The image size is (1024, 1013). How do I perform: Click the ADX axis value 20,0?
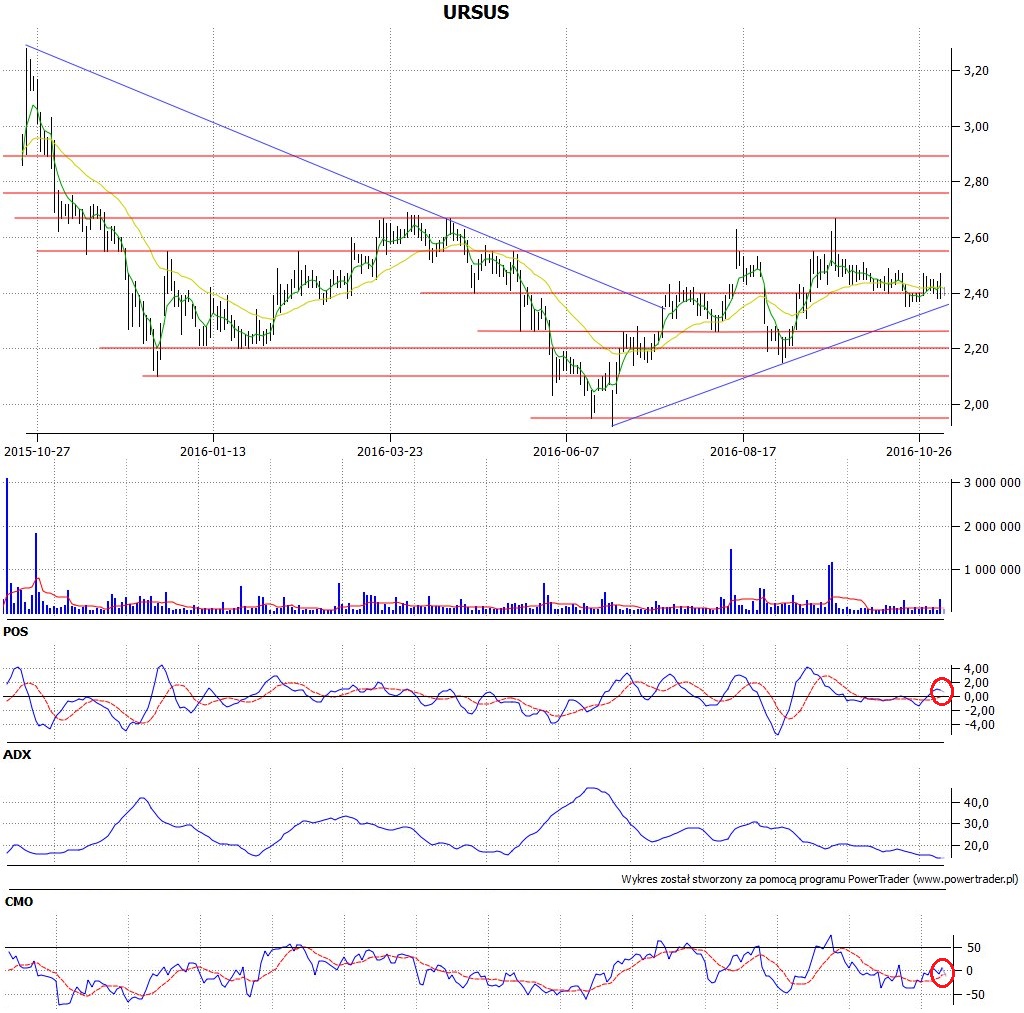coord(976,846)
